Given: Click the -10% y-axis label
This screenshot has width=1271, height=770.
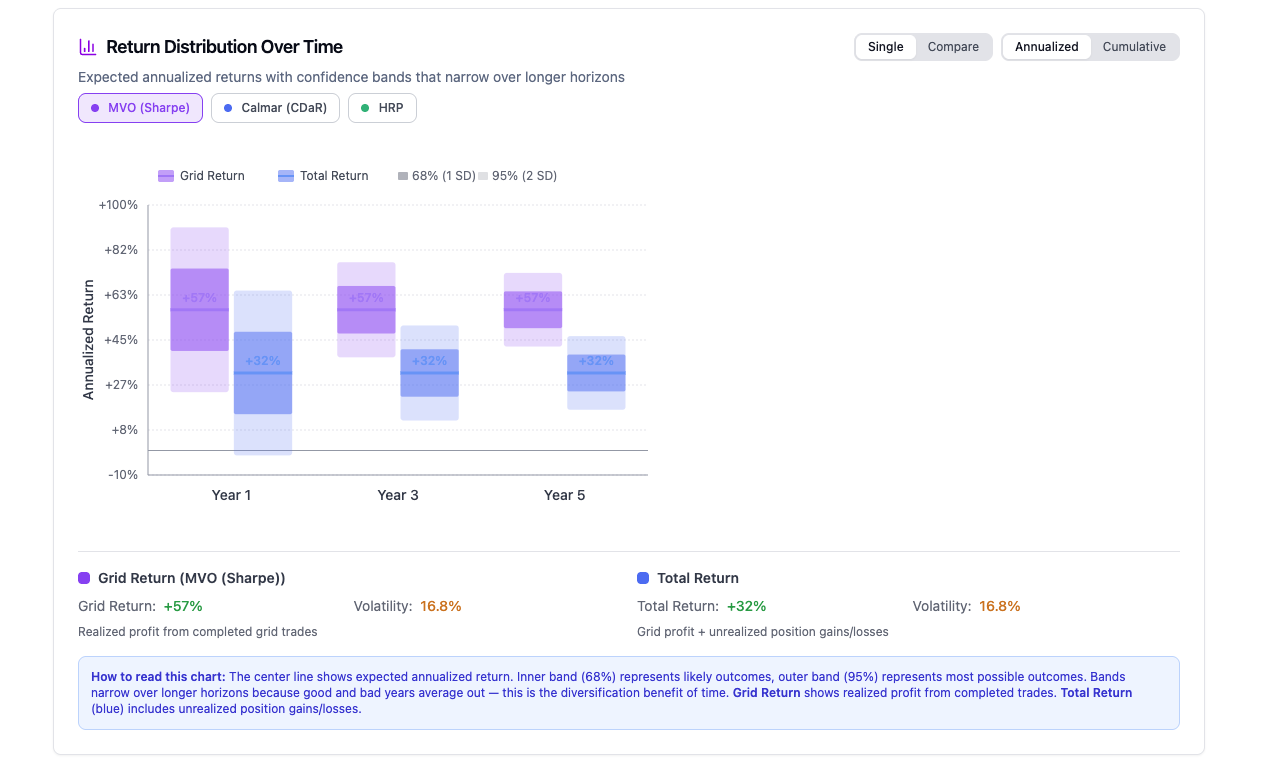Looking at the screenshot, I should (x=123, y=475).
